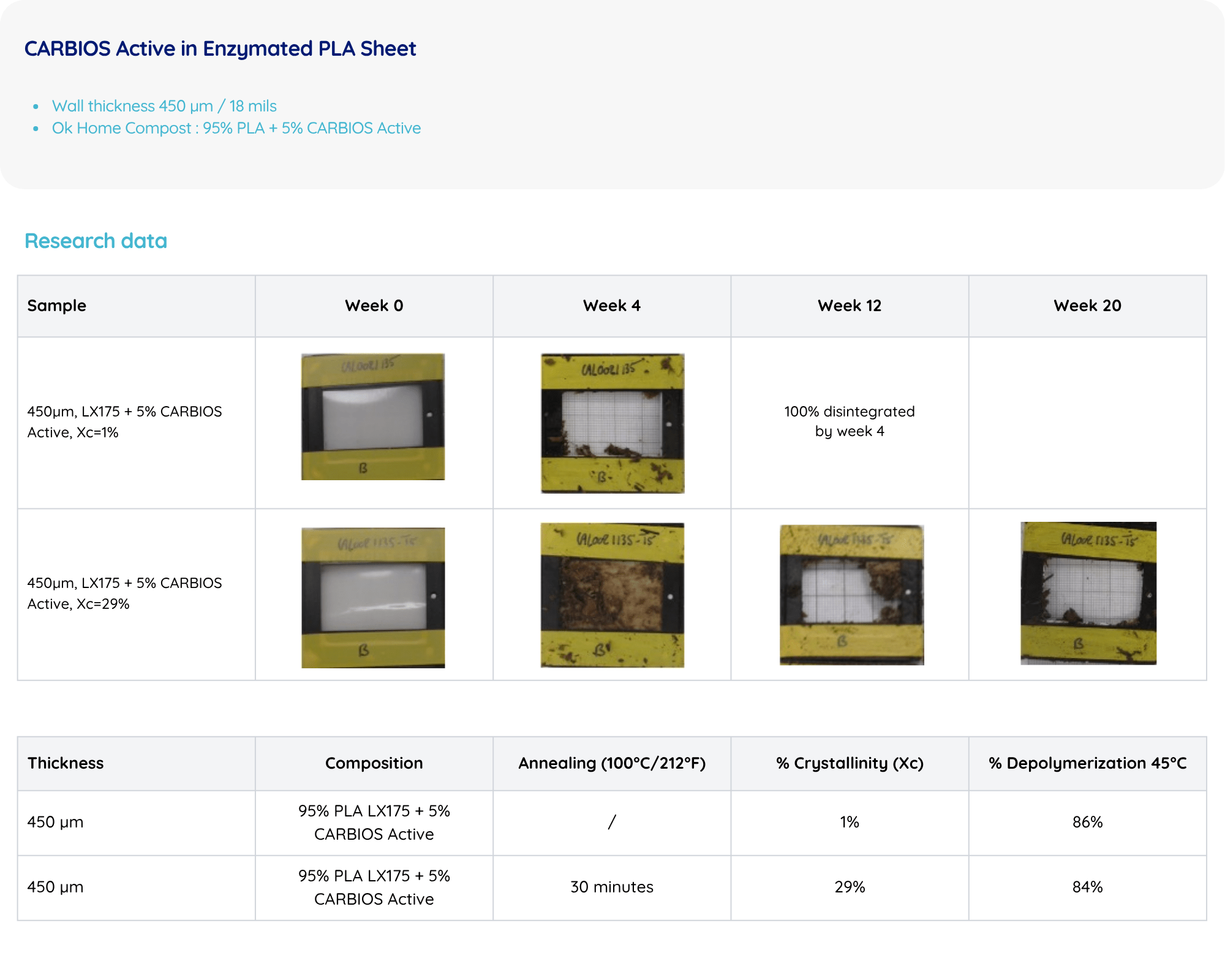Click the '1%' crystallinity value
Screen dimensions: 1225x980
850,822
